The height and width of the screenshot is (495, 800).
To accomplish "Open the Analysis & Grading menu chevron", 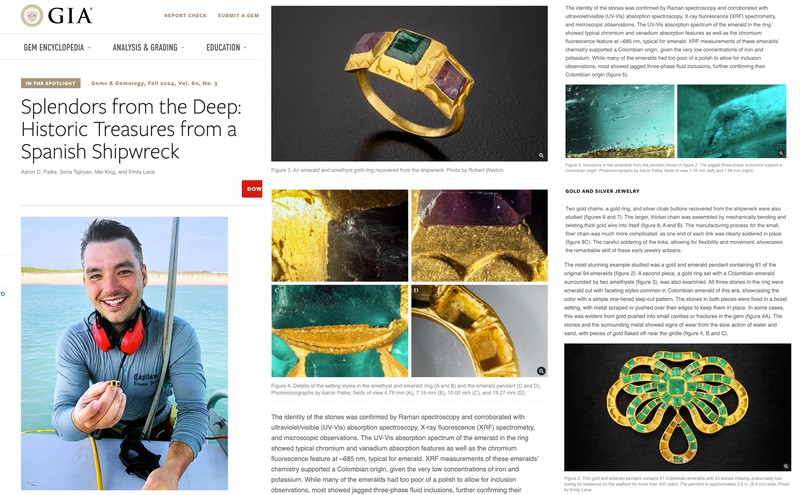I will 183,47.
